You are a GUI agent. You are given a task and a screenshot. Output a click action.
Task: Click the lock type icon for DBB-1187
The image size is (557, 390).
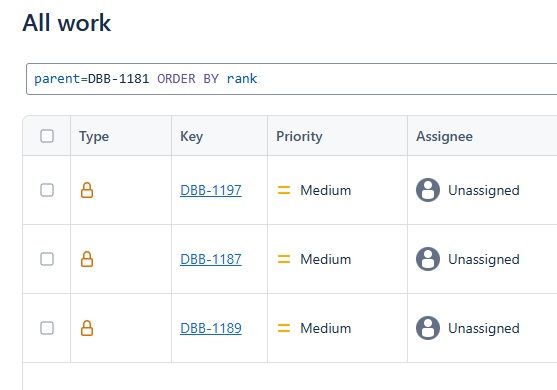87,259
